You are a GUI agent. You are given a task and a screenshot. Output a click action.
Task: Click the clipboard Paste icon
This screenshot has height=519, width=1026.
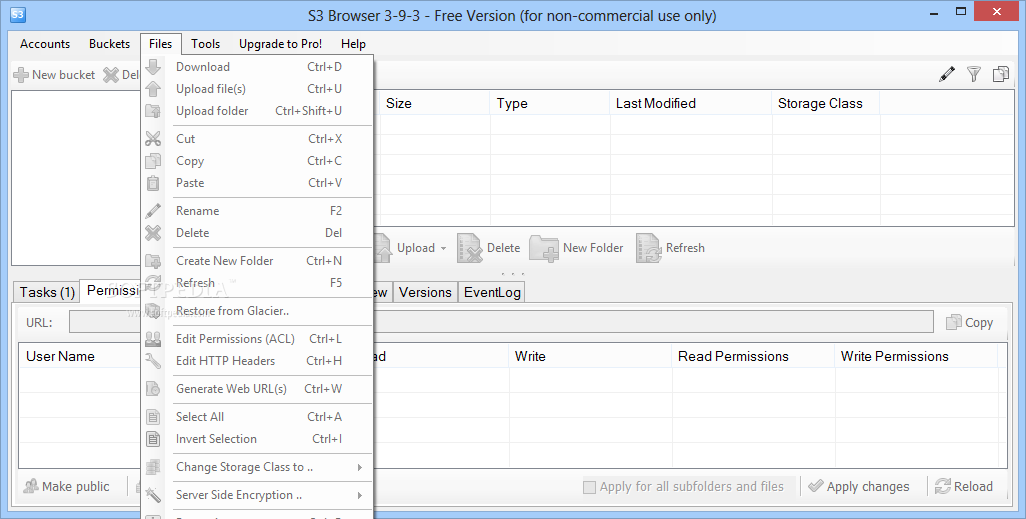[153, 183]
